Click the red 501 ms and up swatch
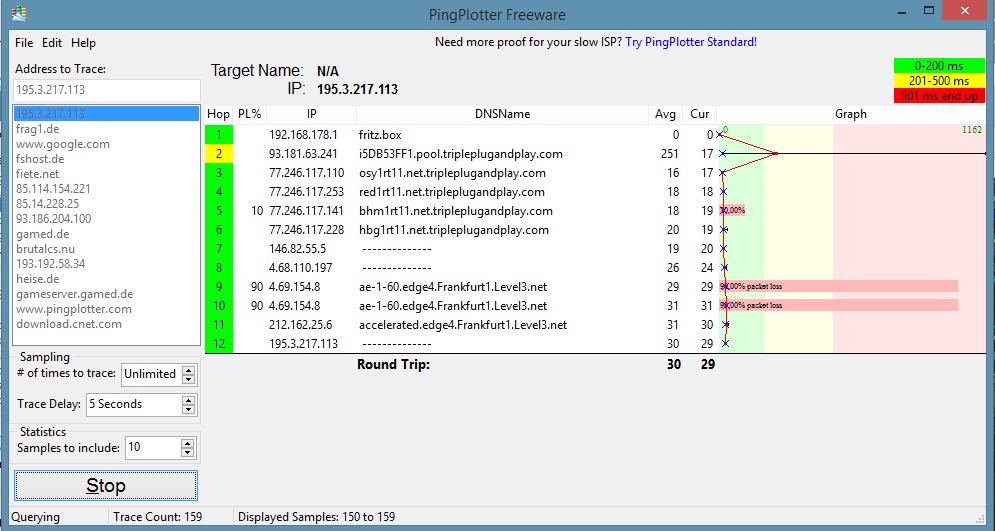Image resolution: width=995 pixels, height=531 pixels. (939, 96)
